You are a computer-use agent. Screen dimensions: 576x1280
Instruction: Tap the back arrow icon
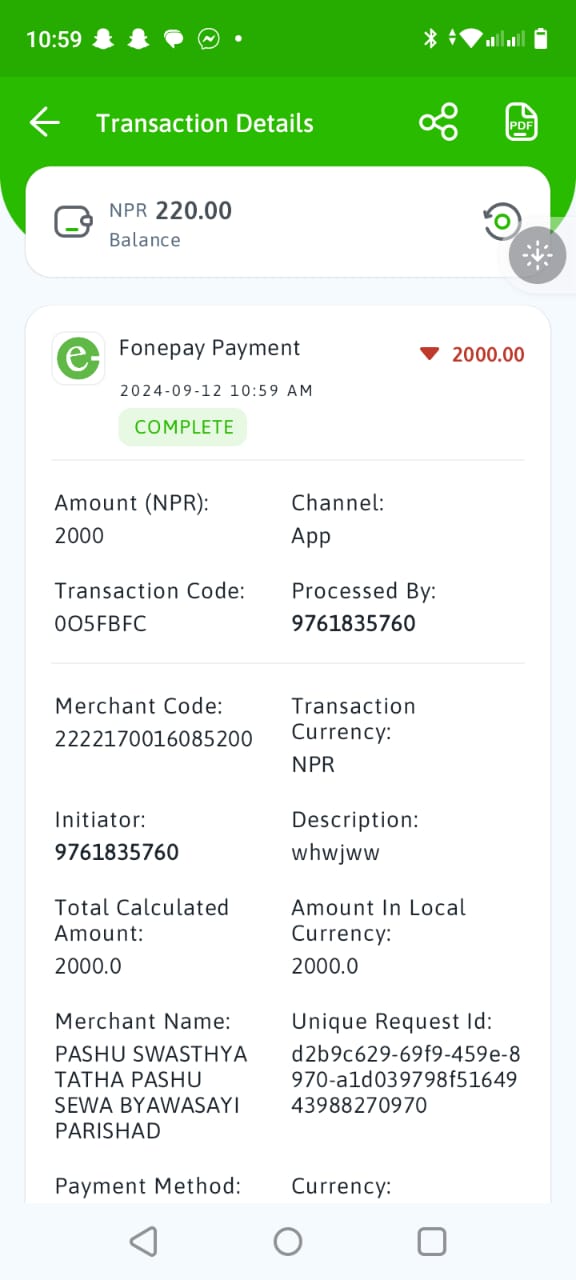tap(45, 123)
